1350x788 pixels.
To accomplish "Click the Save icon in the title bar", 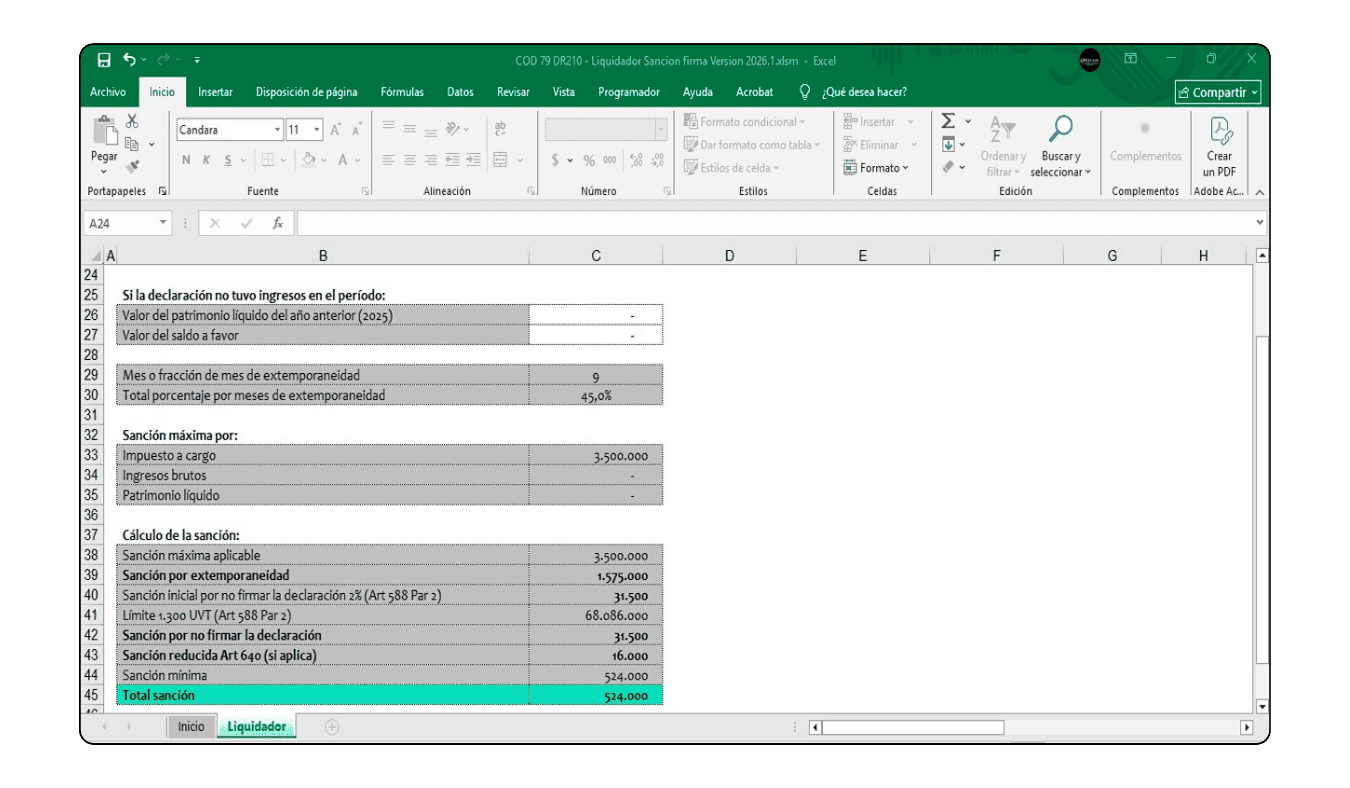I will pyautogui.click(x=104, y=60).
